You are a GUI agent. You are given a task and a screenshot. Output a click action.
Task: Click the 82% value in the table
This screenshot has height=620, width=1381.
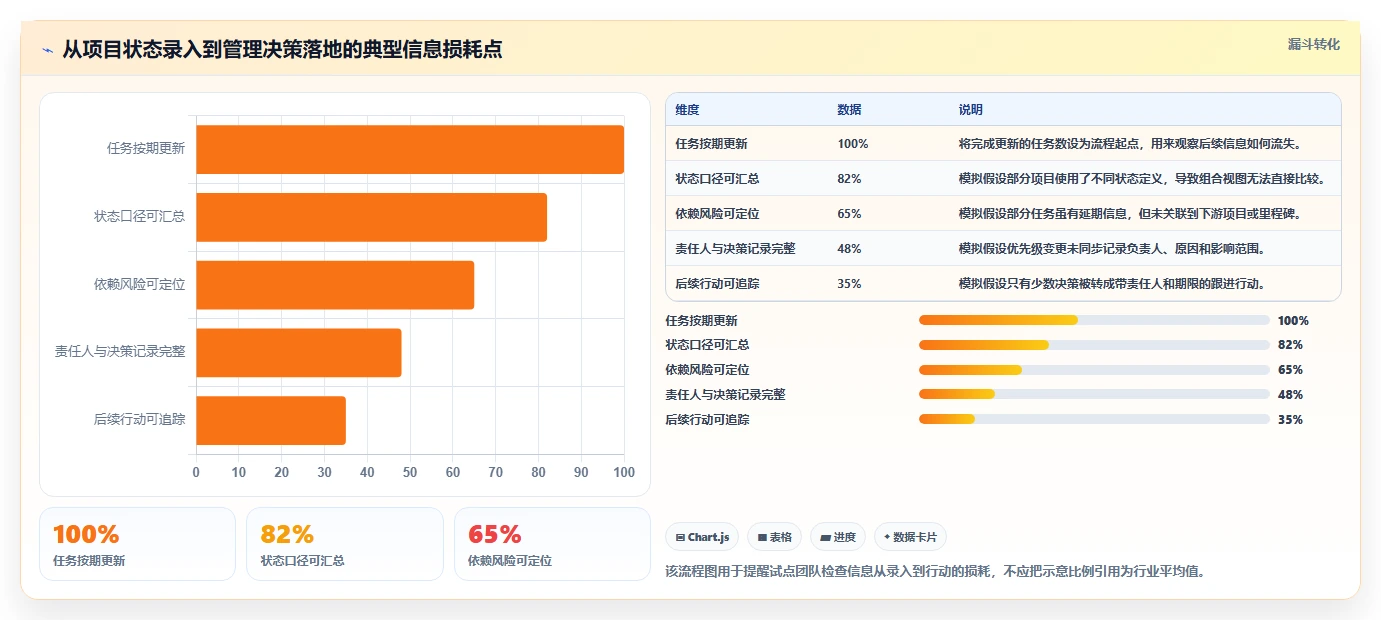[850, 179]
